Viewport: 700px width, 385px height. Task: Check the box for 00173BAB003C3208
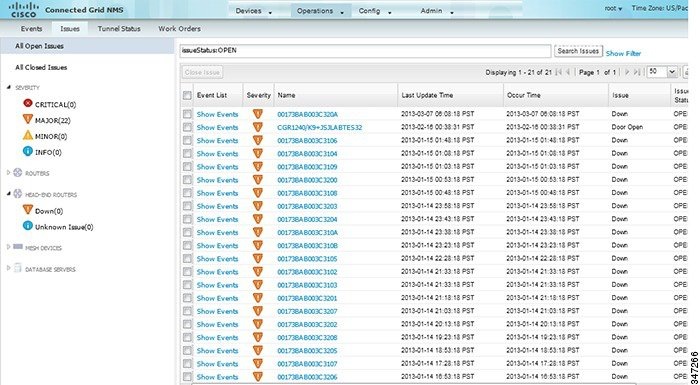click(x=187, y=337)
